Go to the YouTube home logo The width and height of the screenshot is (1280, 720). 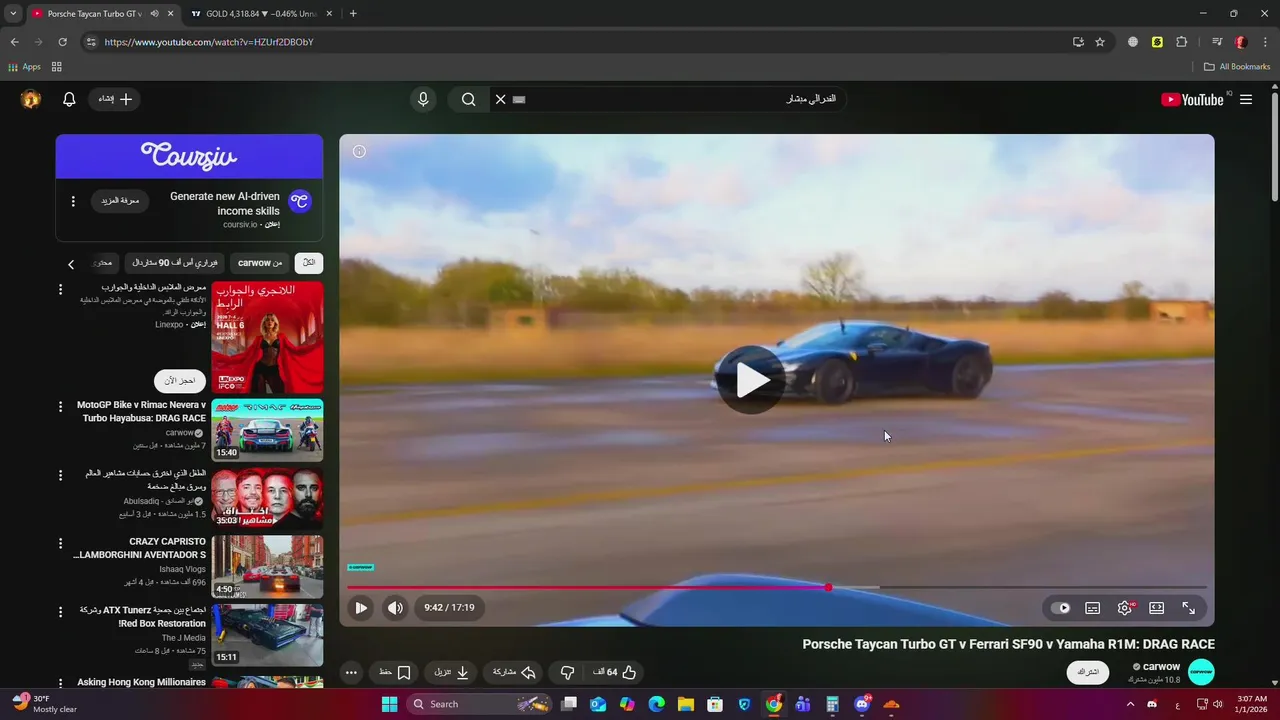(1192, 99)
